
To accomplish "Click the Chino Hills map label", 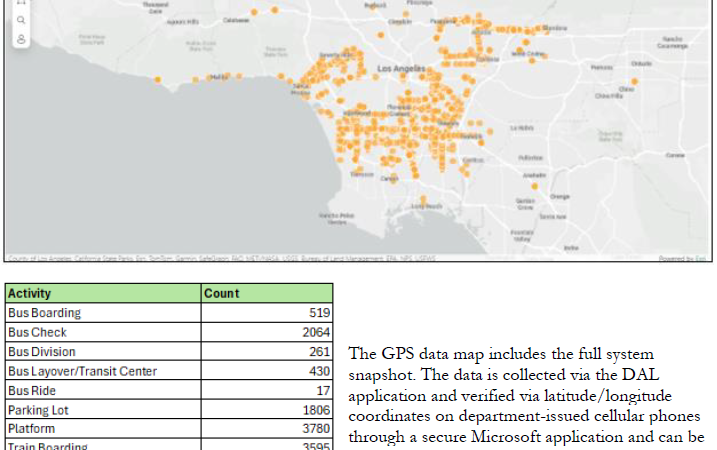I will click(x=609, y=97).
